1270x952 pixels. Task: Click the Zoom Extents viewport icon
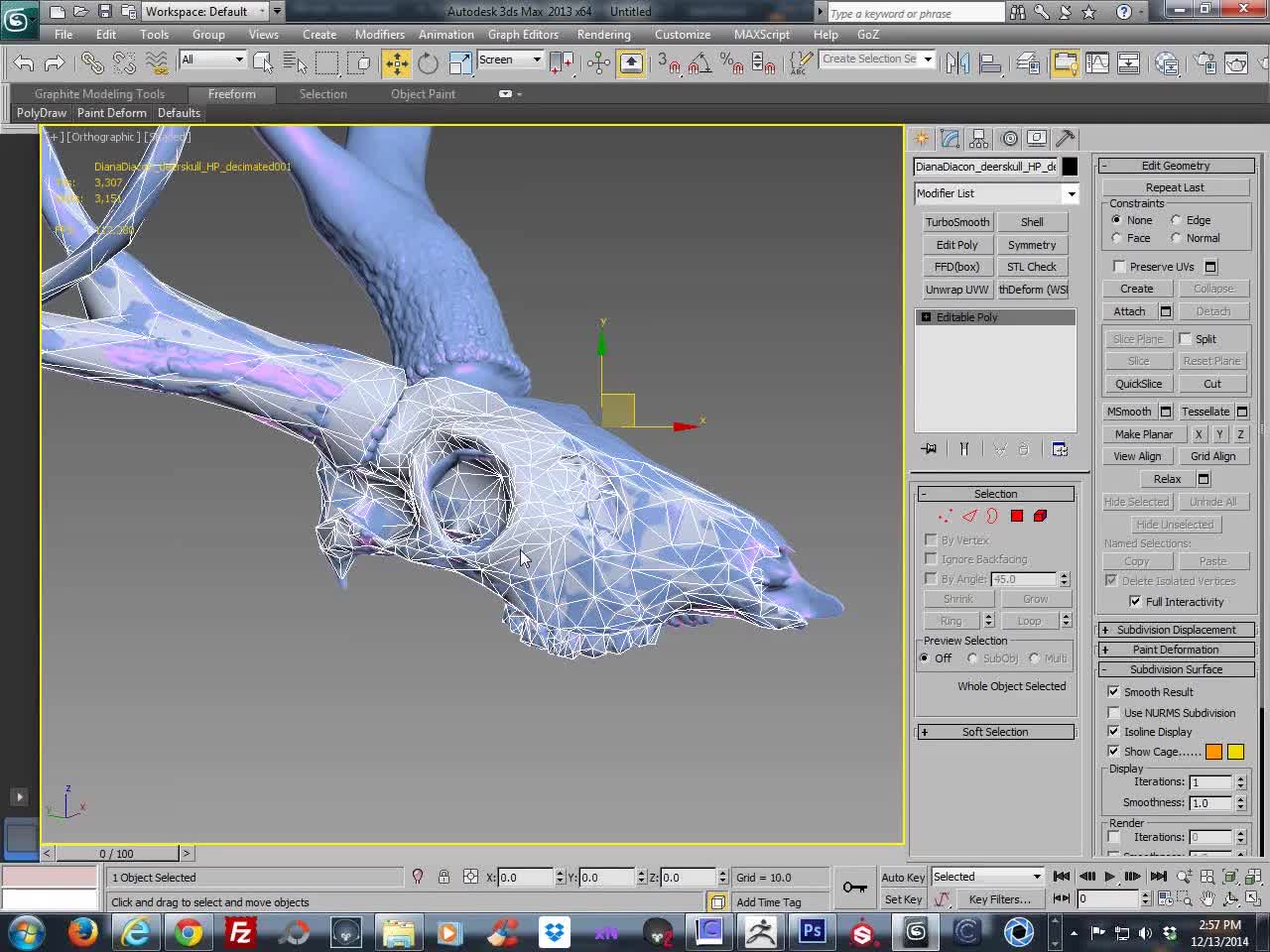pos(1229,877)
